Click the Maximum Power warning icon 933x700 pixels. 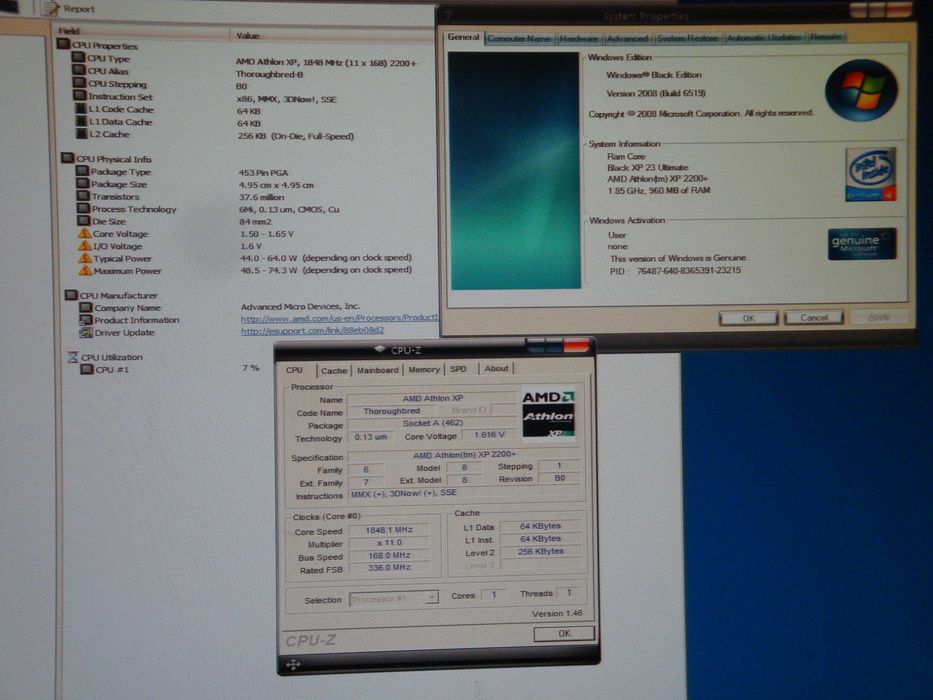(x=85, y=270)
